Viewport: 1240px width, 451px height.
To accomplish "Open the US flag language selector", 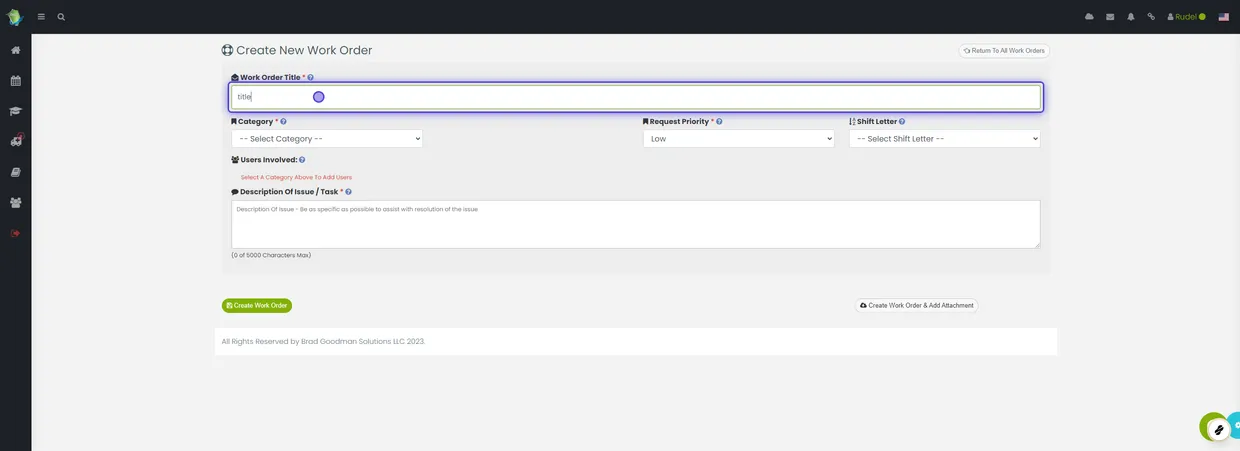I will tap(1223, 17).
